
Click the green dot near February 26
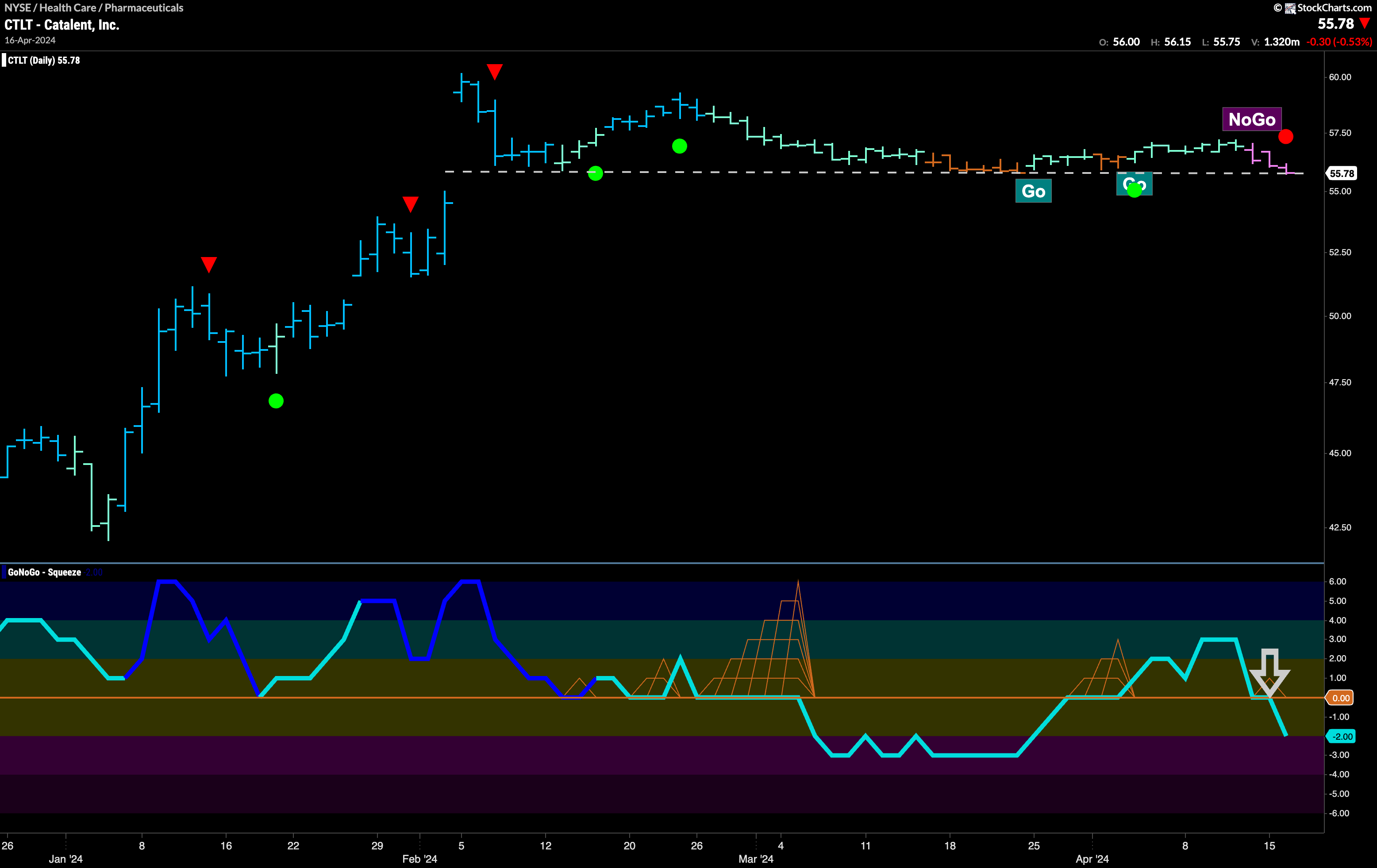pos(679,146)
